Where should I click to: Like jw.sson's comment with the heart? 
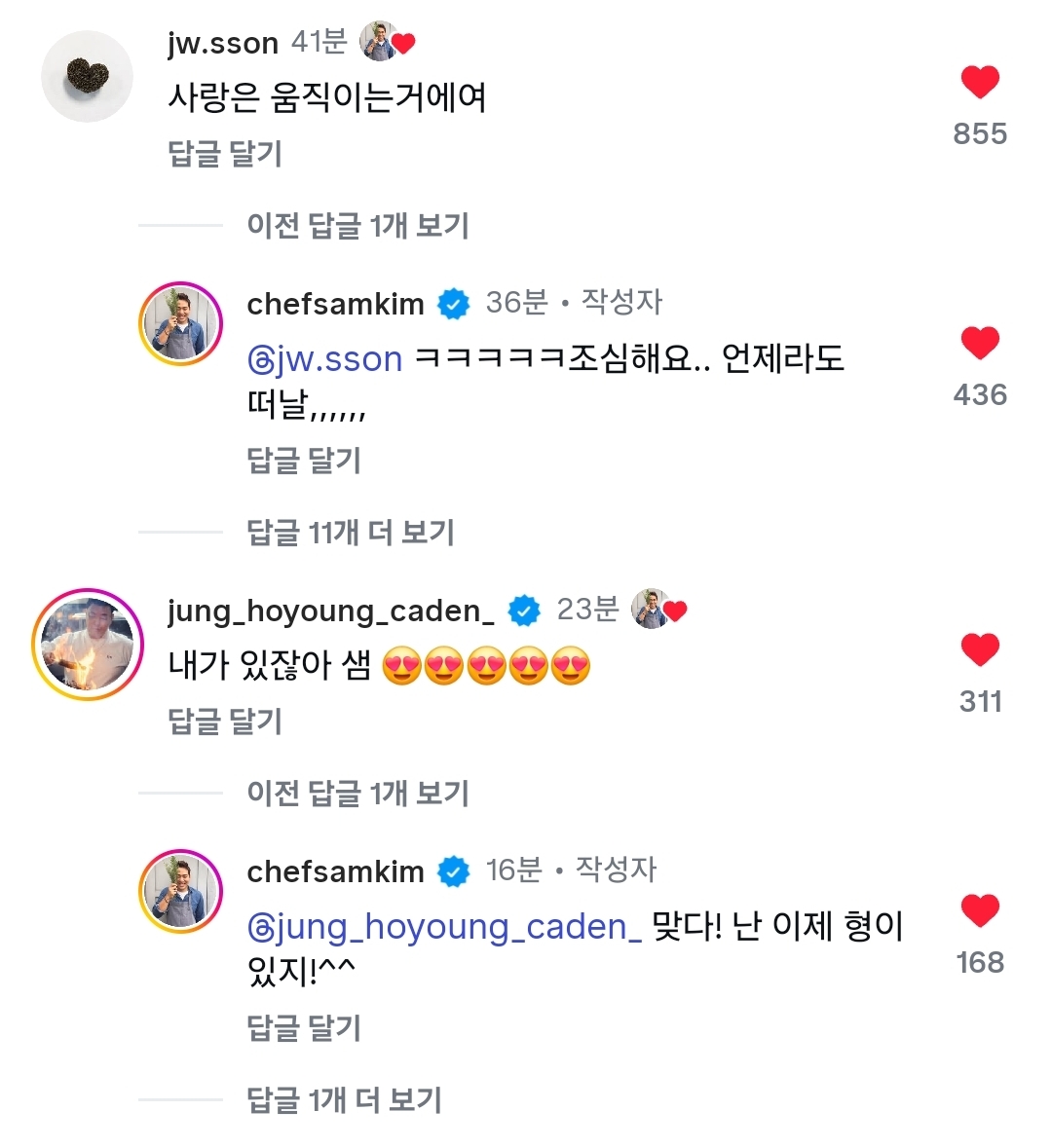coord(980,83)
